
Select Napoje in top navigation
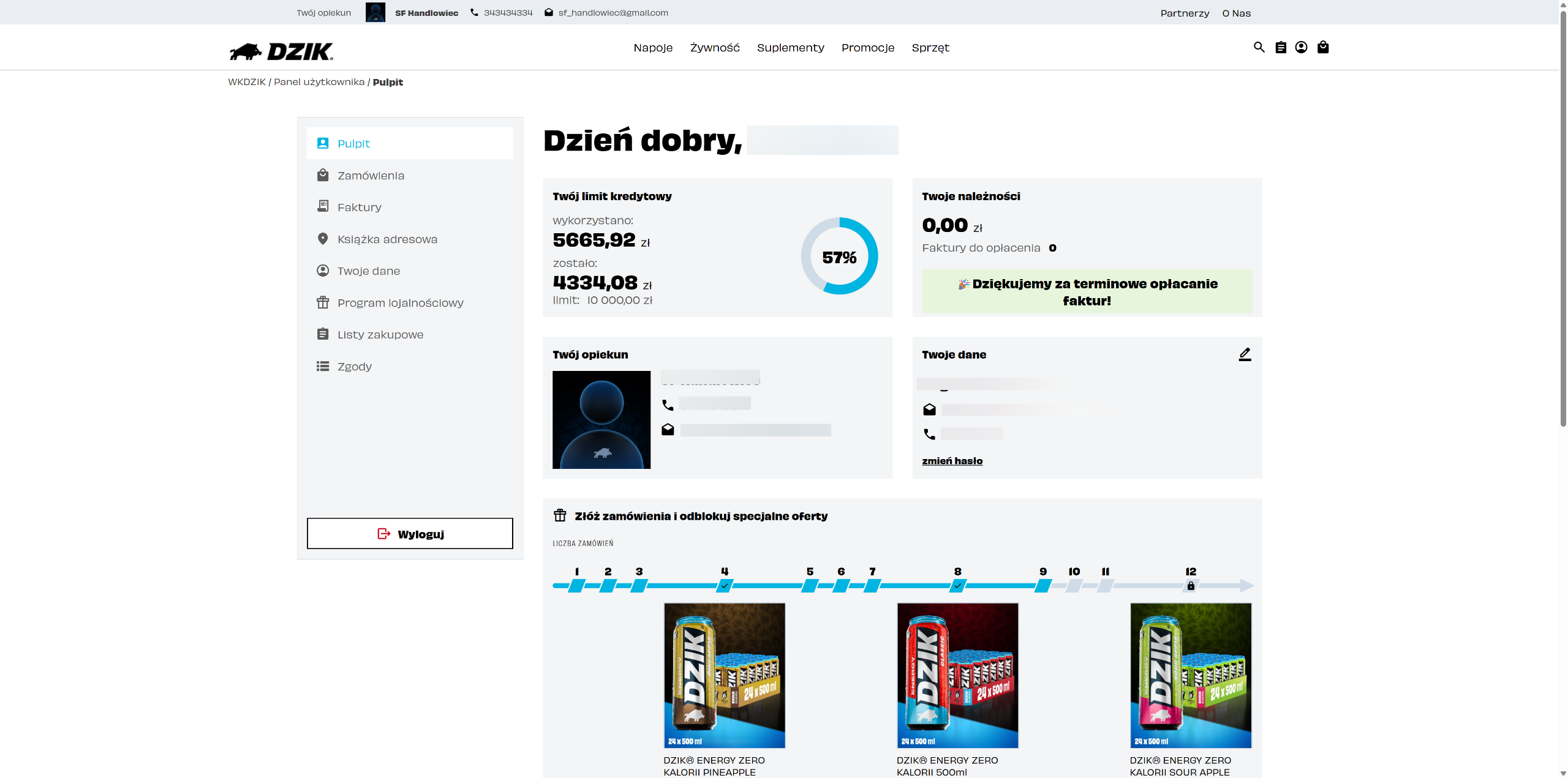(653, 48)
